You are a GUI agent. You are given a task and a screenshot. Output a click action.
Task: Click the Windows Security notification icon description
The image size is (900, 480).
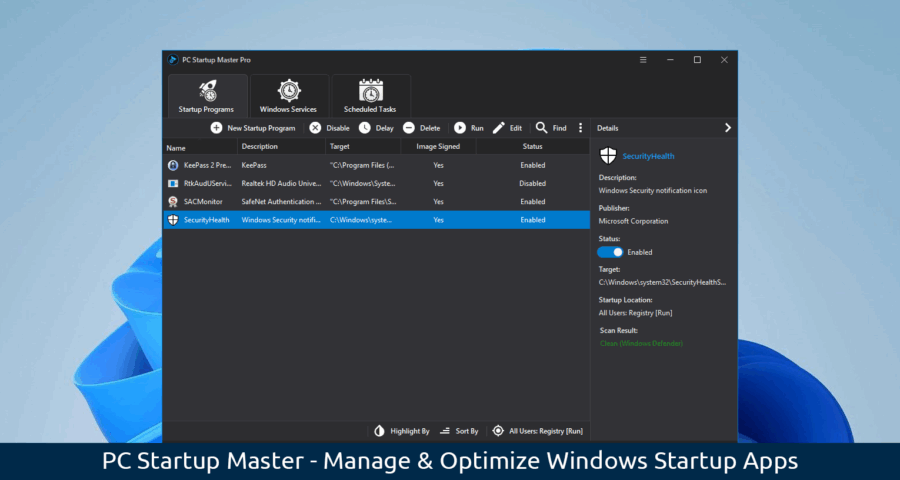[653, 191]
